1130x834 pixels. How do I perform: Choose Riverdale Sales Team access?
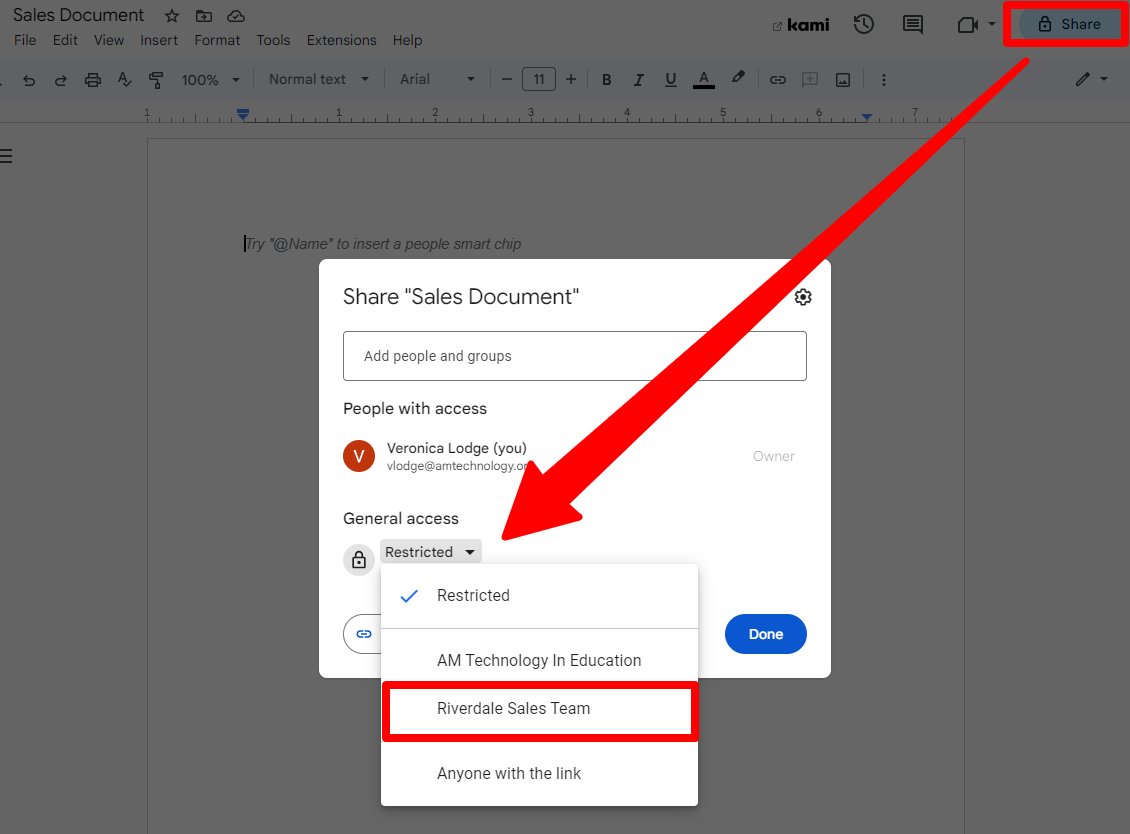coord(539,709)
